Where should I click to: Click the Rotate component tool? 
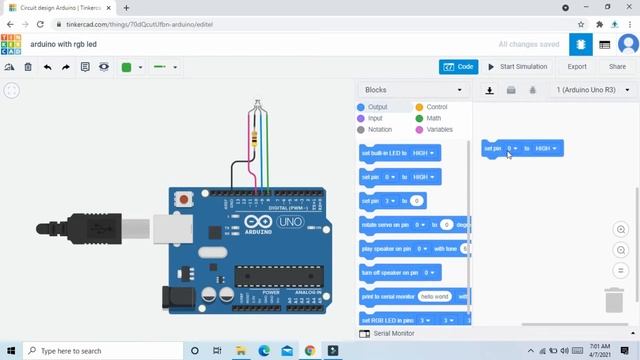(9, 67)
